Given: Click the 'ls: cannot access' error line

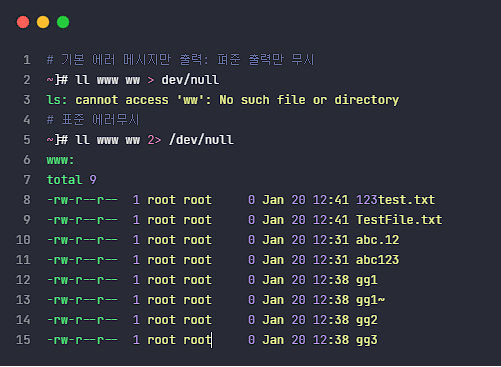Looking at the screenshot, I should coord(223,100).
